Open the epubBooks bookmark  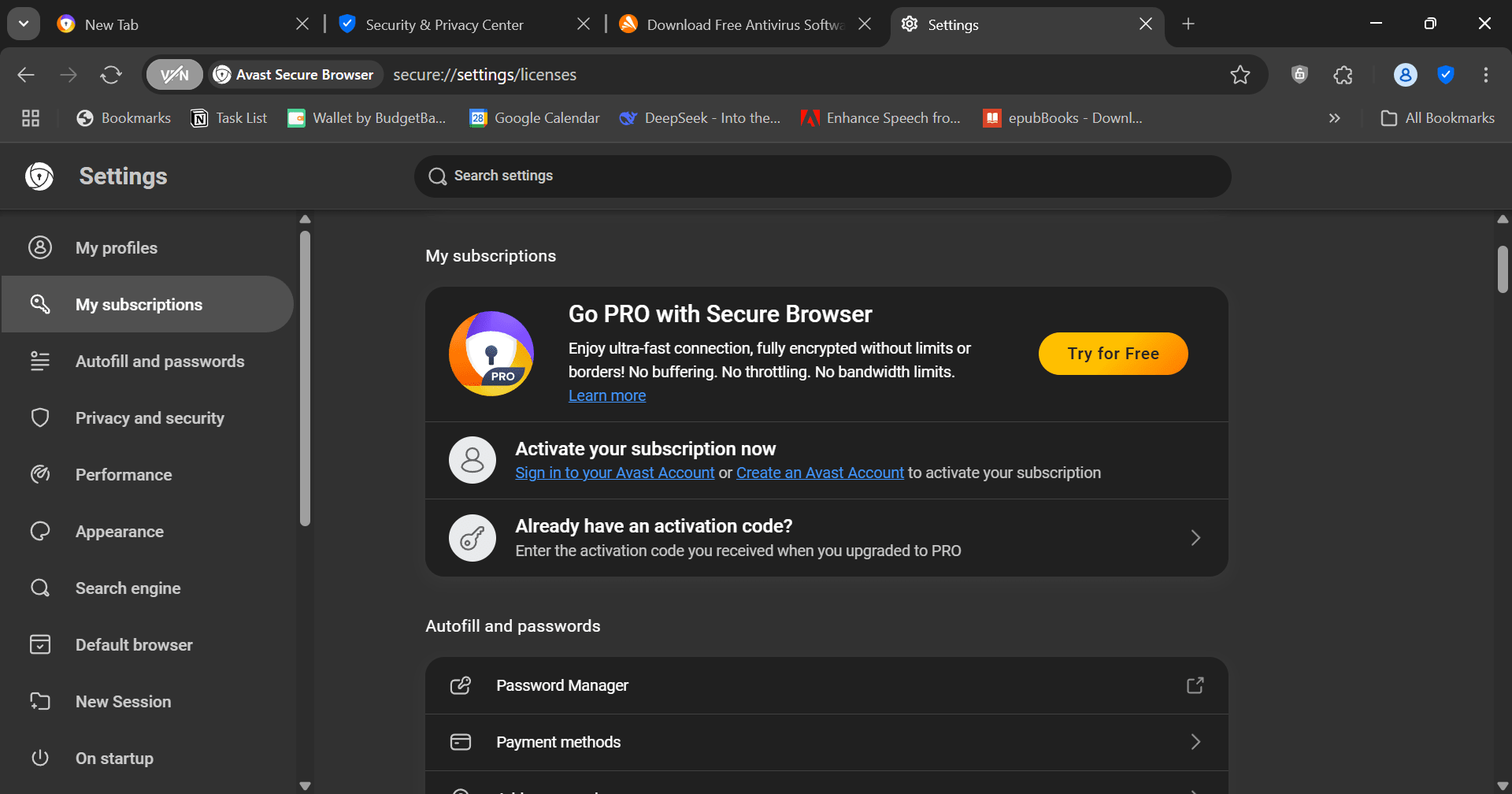1063,118
